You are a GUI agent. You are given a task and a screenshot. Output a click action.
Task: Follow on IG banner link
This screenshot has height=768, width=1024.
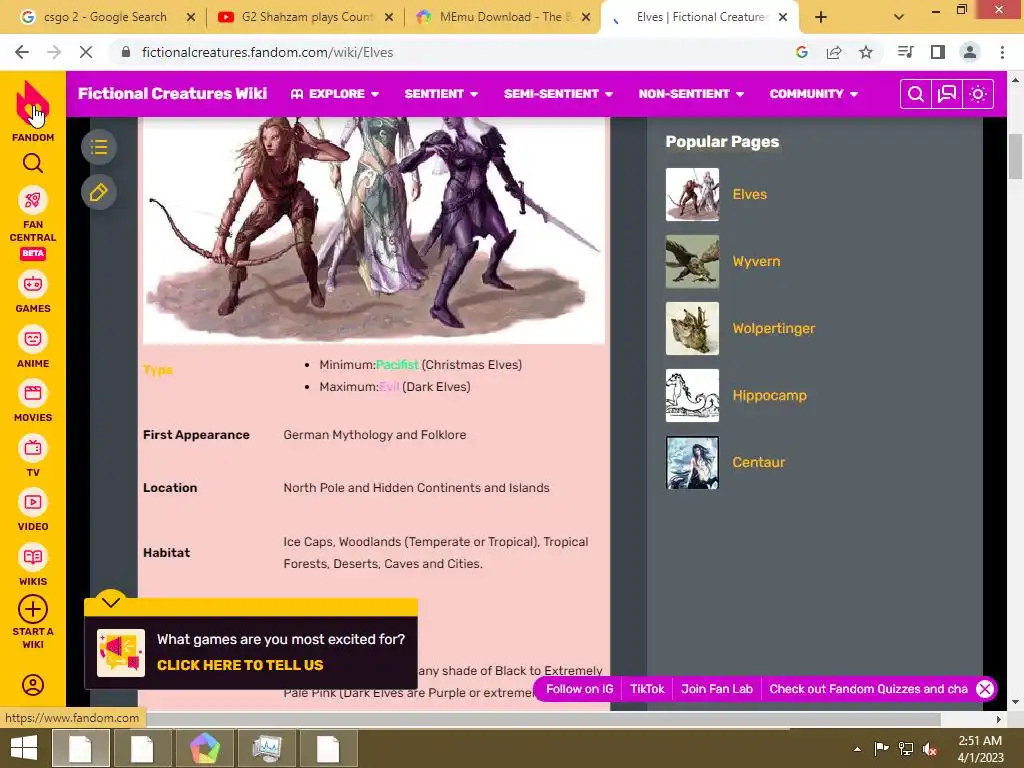tap(579, 689)
